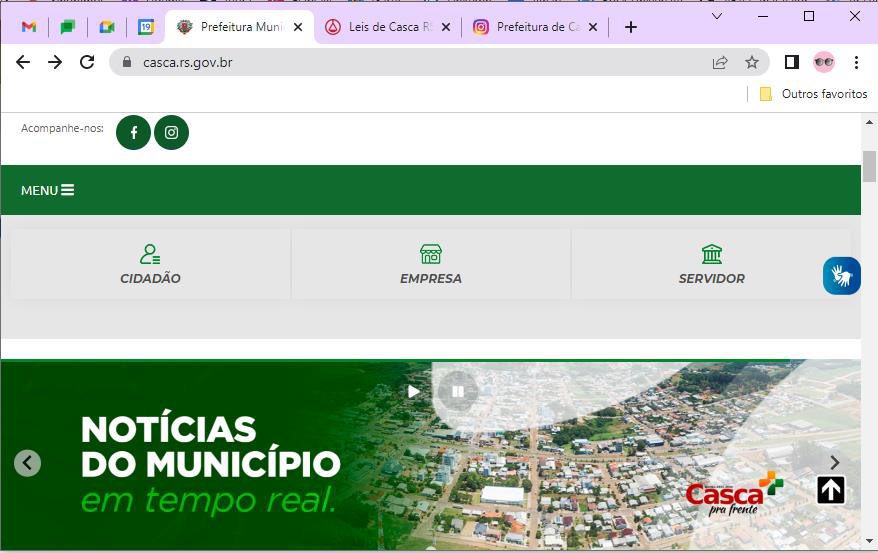Close the Instagram Prefeitura de Casca tab
Screen dimensions: 878x553
593,27
